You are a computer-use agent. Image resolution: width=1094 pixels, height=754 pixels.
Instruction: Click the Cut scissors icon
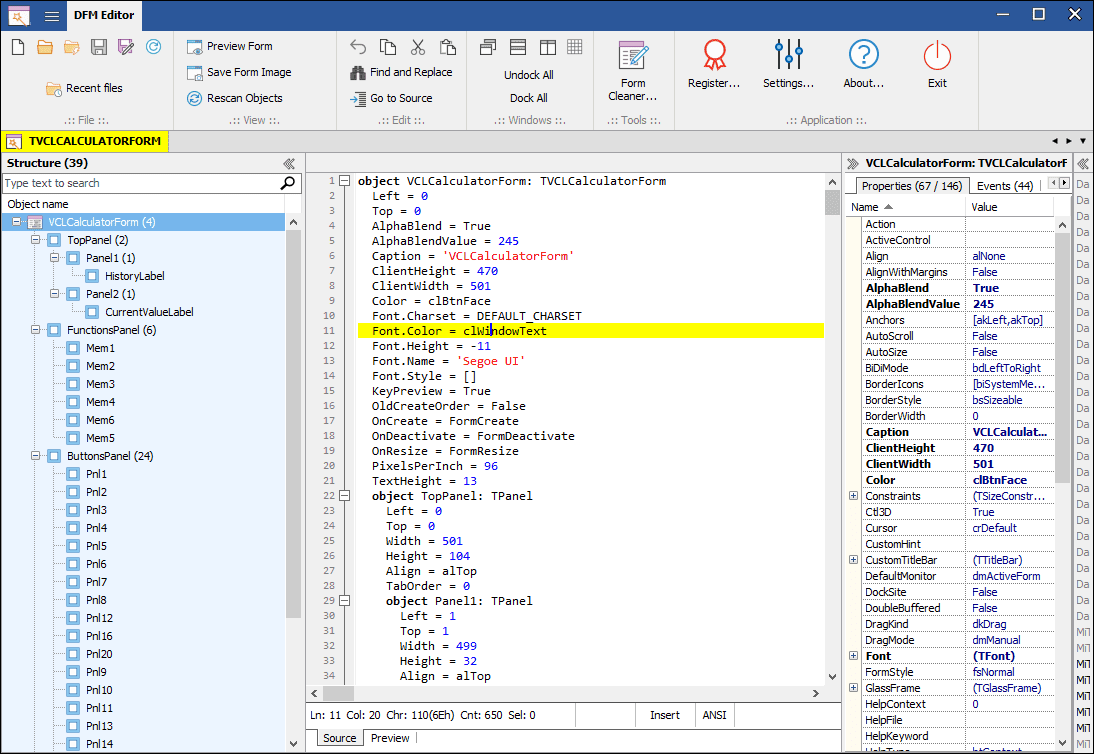tap(418, 47)
